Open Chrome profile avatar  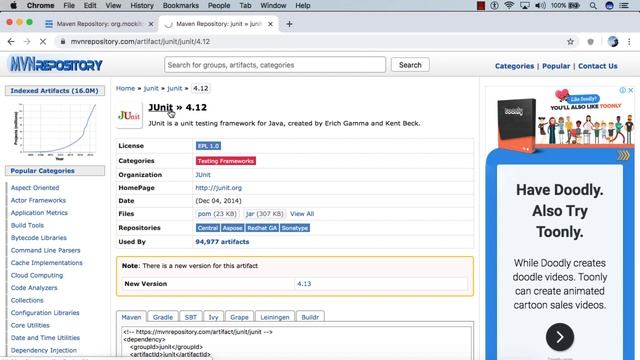(x=613, y=42)
